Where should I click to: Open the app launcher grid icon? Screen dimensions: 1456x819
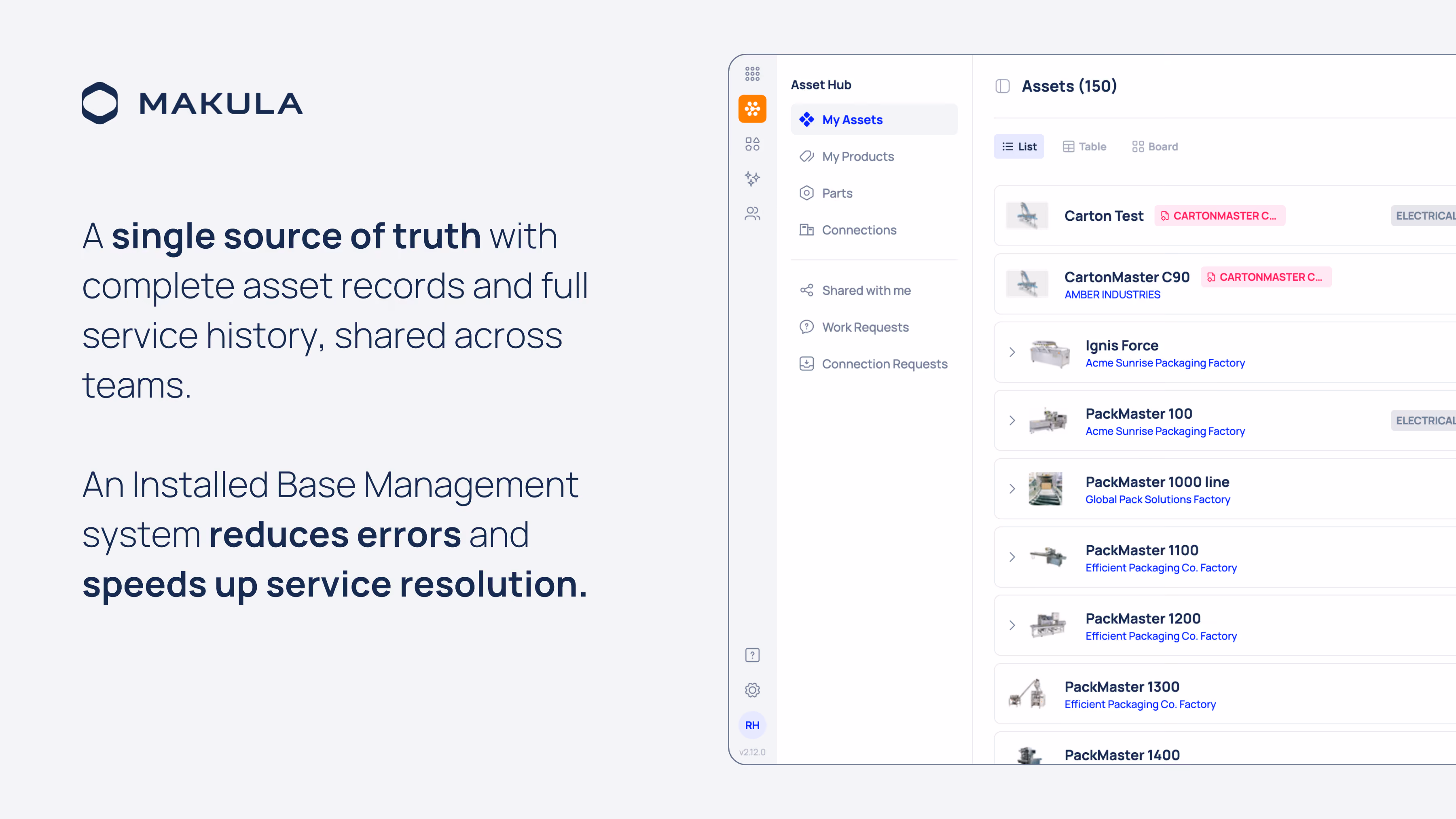752,74
